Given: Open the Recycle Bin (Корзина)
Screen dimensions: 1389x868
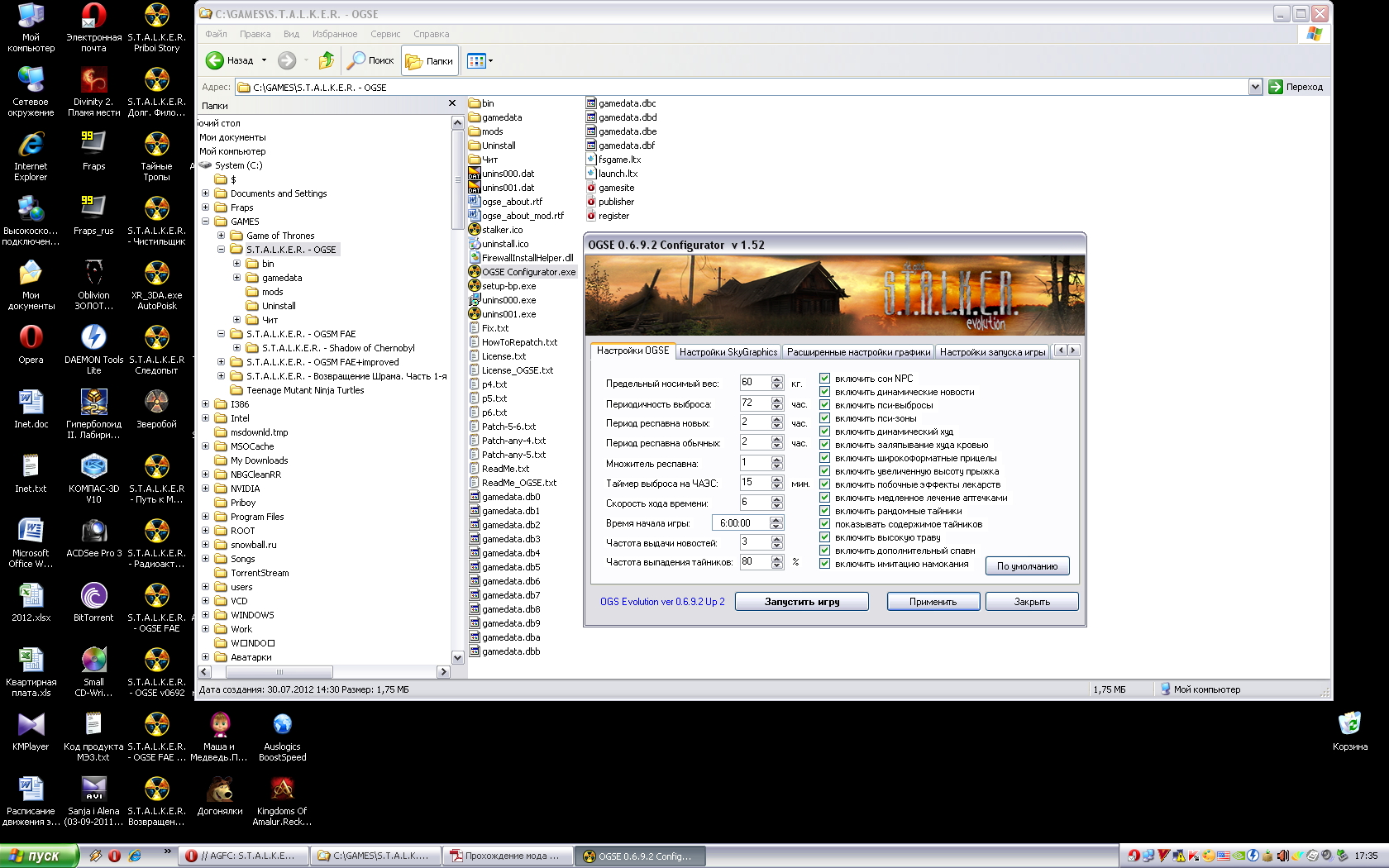Looking at the screenshot, I should [x=1349, y=732].
